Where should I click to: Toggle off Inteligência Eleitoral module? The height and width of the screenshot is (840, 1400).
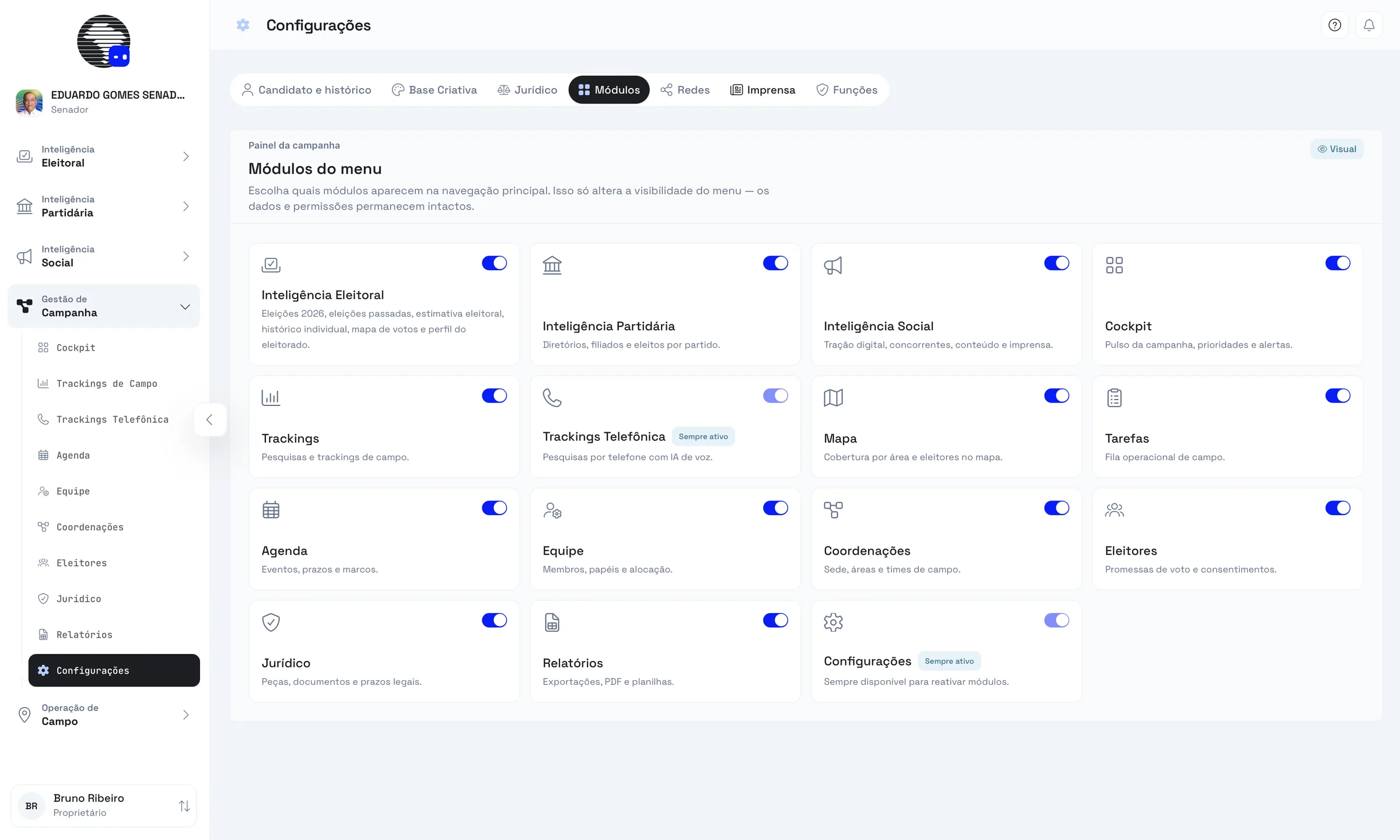(494, 263)
